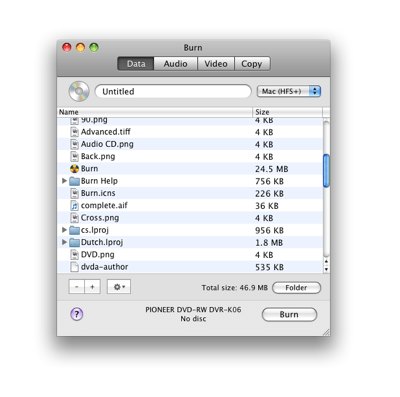Open the Copy tab
This screenshot has height=397, width=400.
(x=252, y=64)
